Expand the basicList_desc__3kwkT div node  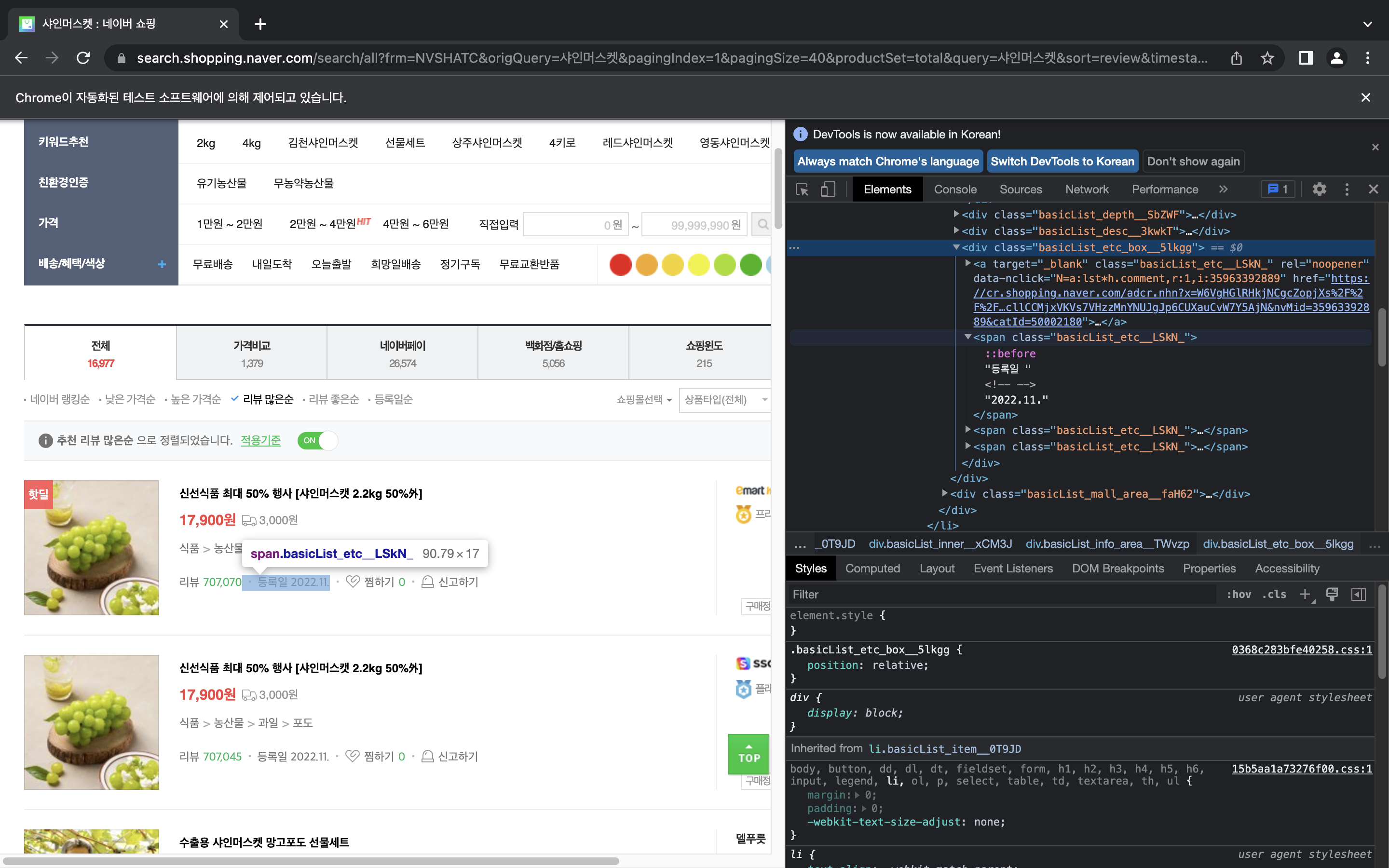point(956,231)
